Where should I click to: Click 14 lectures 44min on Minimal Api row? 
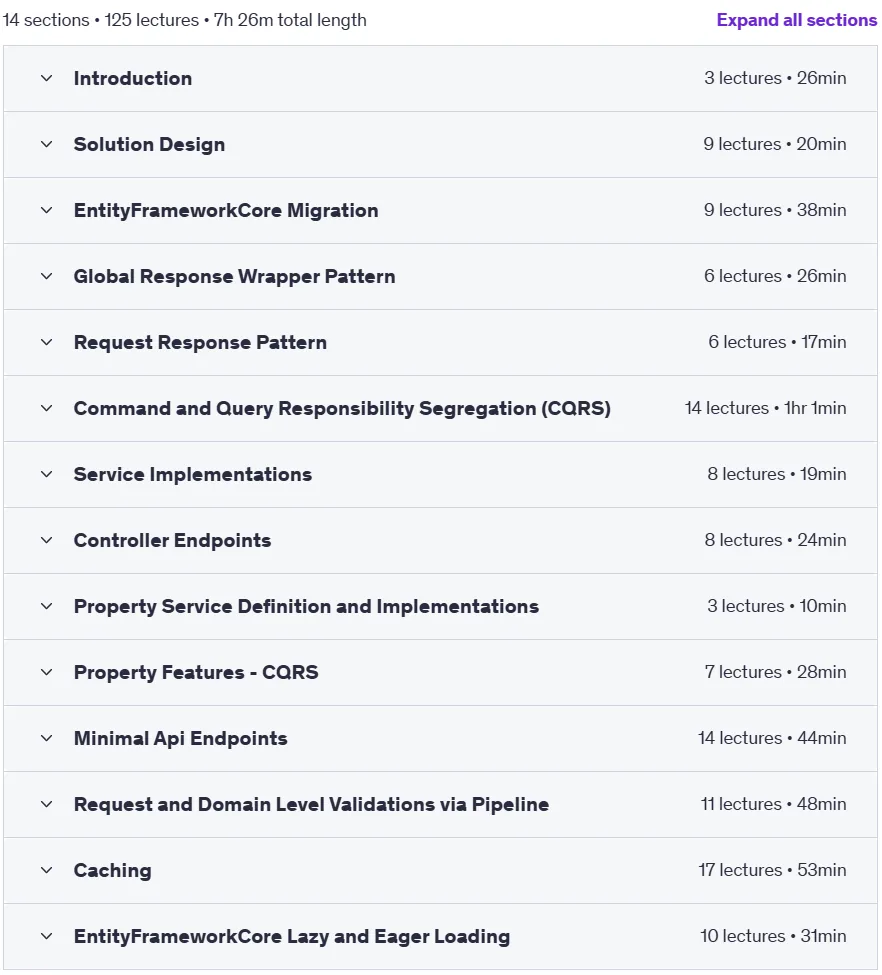point(772,738)
